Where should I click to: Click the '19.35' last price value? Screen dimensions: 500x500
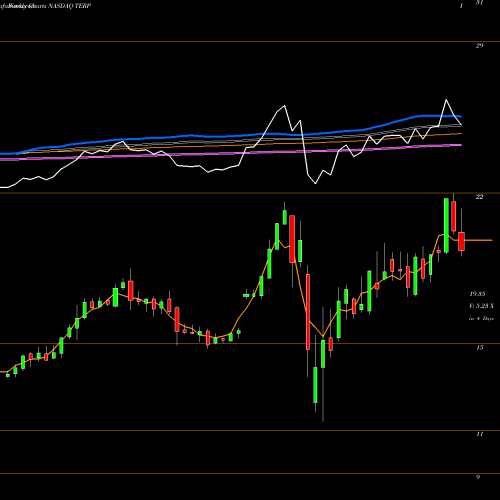click(477, 294)
